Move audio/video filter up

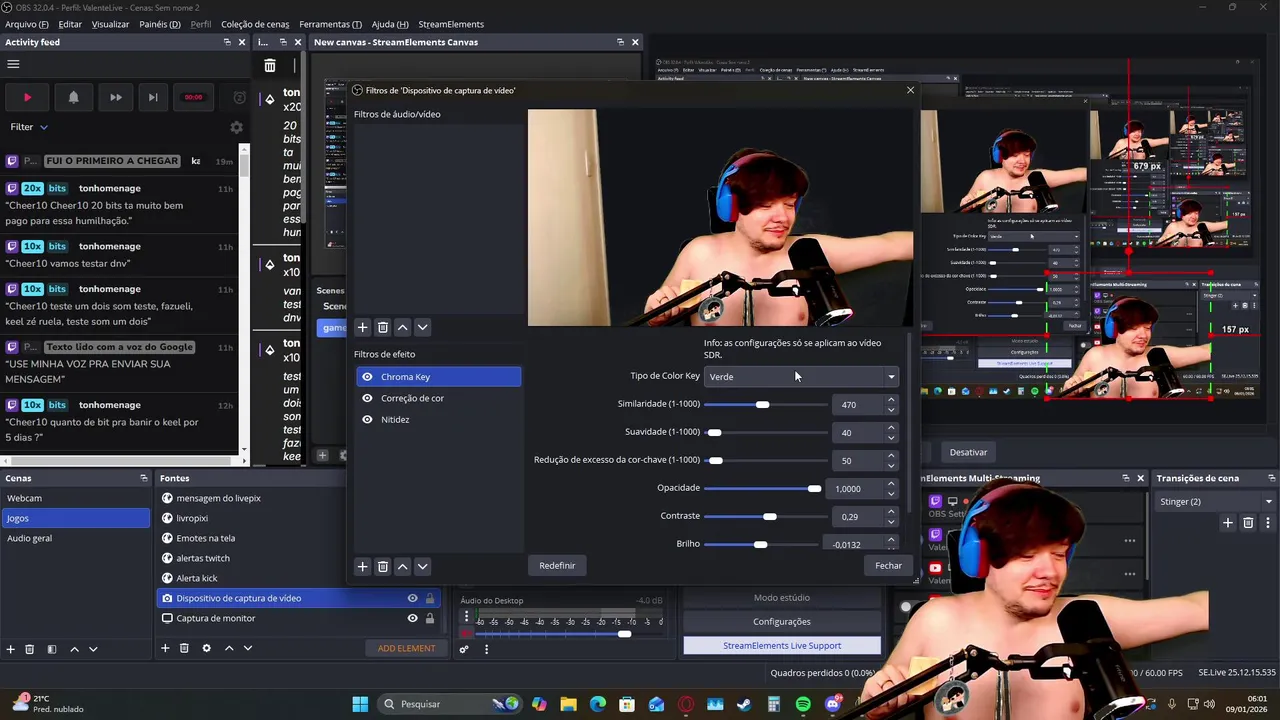pos(402,327)
